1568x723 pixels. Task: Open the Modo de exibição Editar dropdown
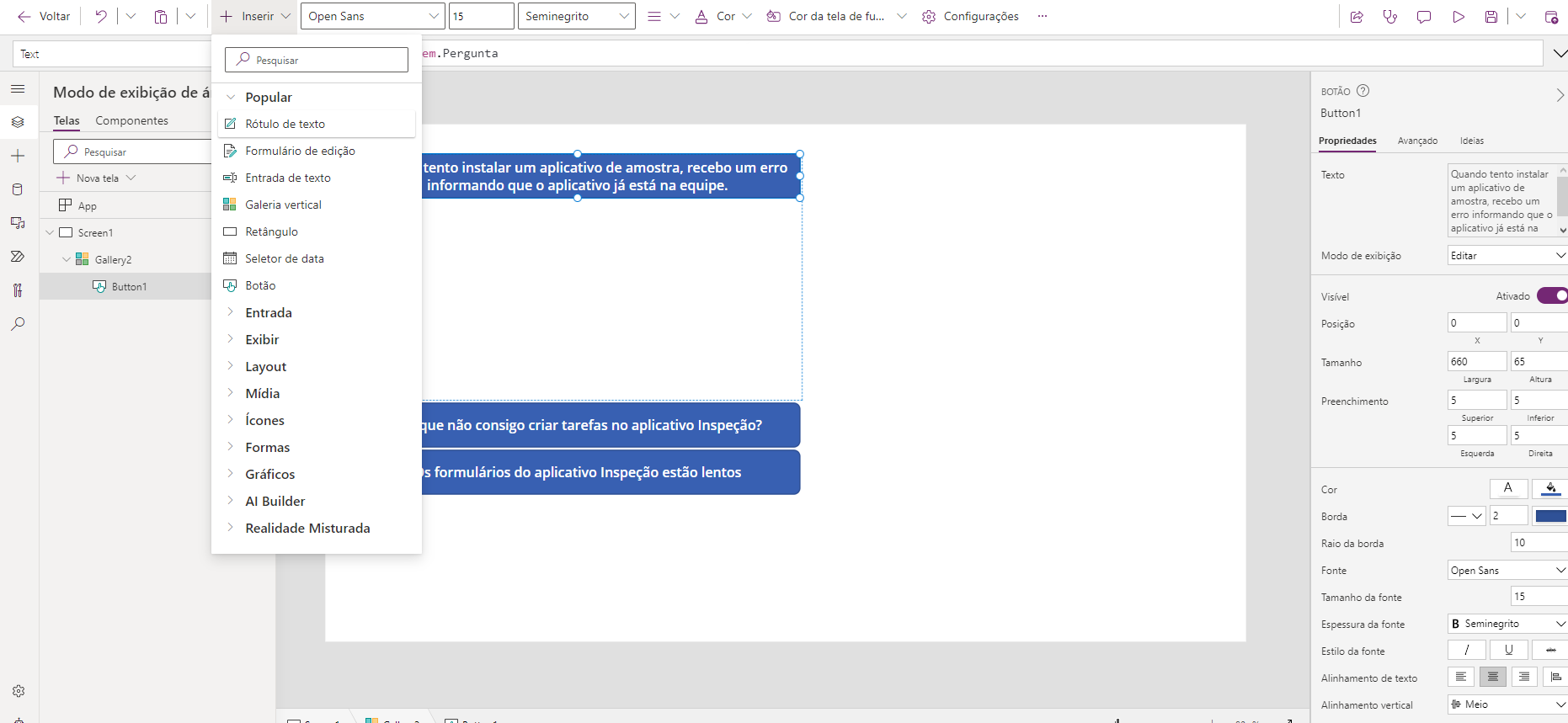(x=1507, y=256)
